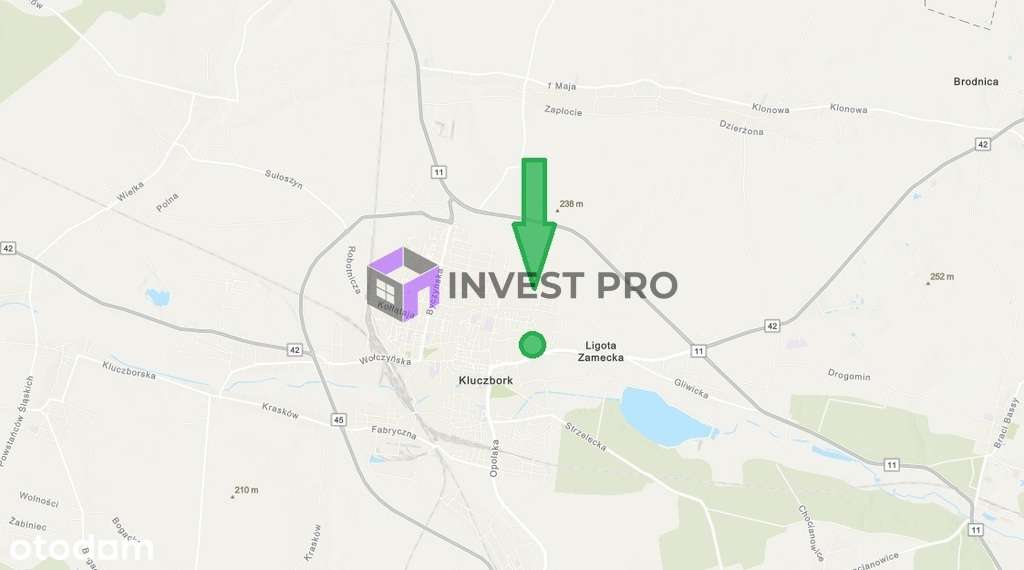Click the green circle location marker
Viewport: 1024px width, 570px height.
[532, 345]
